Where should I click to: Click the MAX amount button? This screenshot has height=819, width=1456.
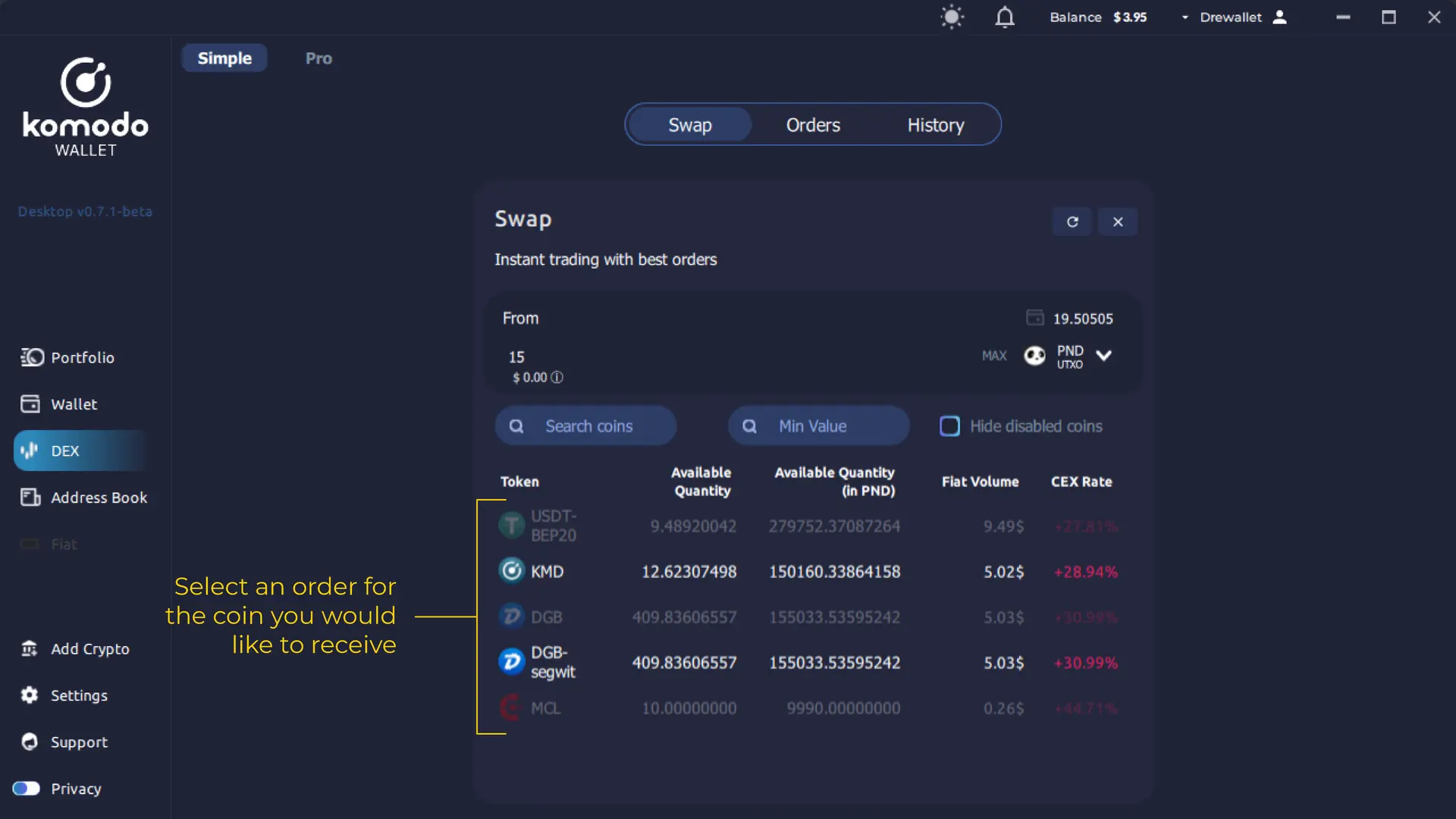(x=993, y=356)
